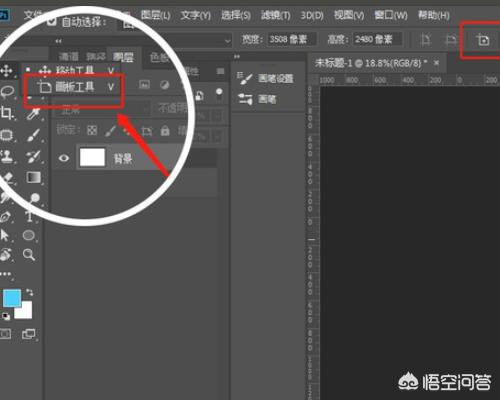Open the 3D(D) menu
Screen dimensions: 500x400
(x=312, y=15)
